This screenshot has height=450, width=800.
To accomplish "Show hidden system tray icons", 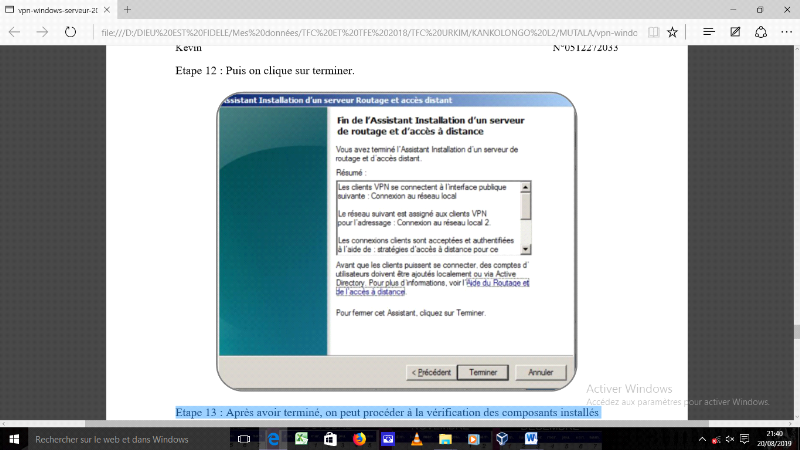I will (702, 439).
